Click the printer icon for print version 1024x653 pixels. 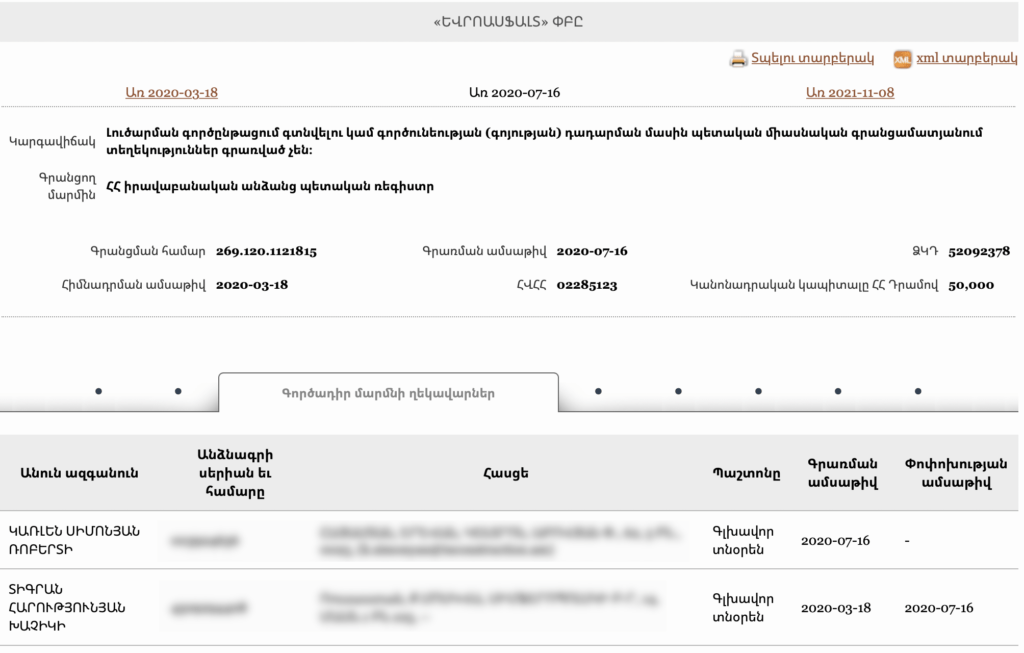[738, 59]
